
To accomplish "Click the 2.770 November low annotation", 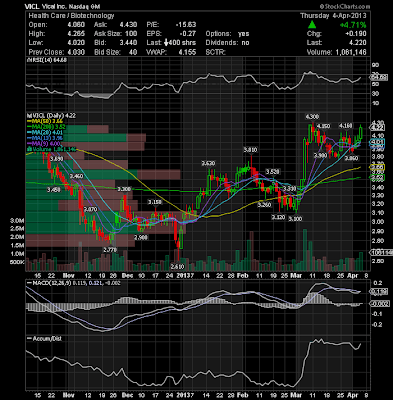I will point(110,250).
